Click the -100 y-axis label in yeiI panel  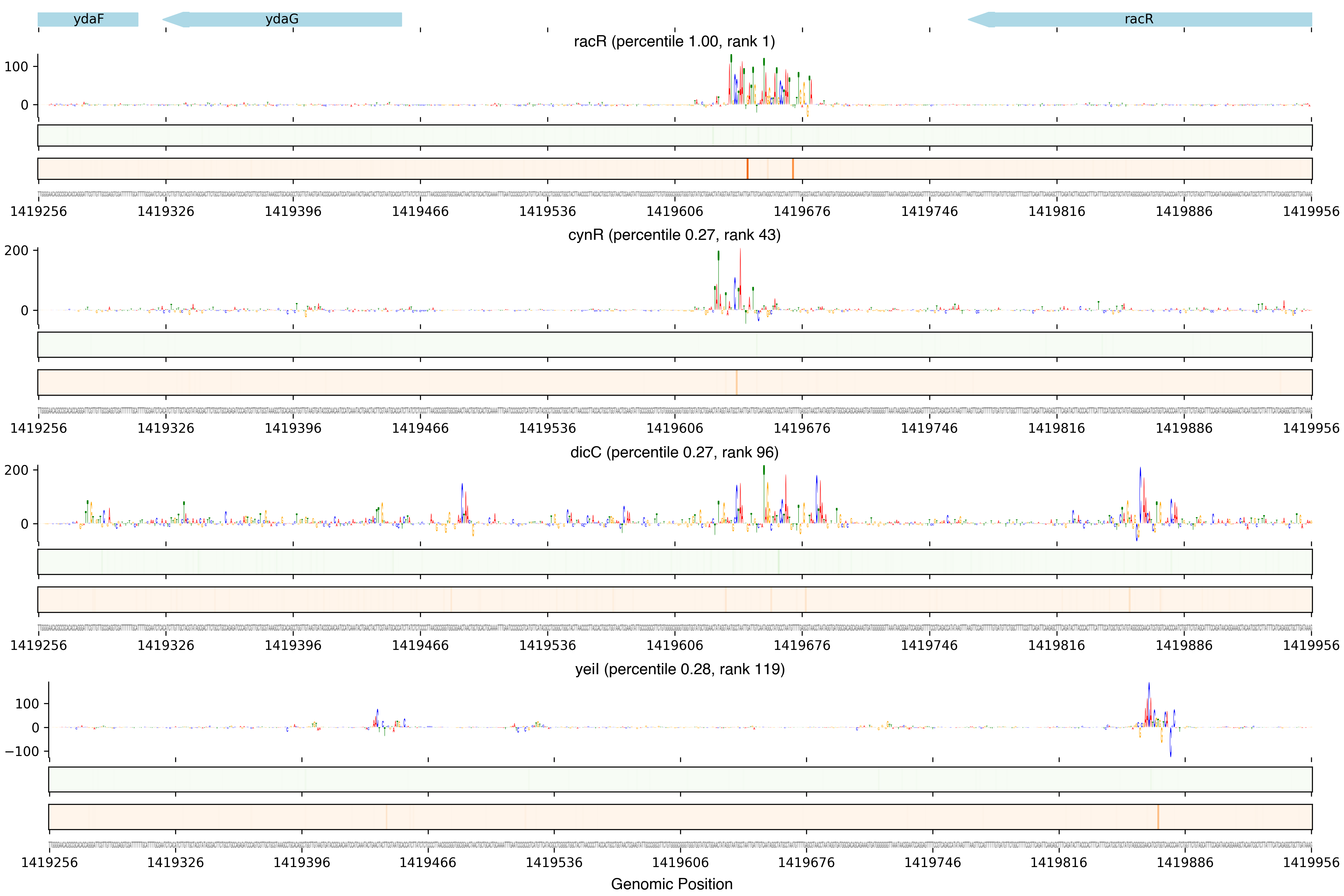[x=23, y=751]
